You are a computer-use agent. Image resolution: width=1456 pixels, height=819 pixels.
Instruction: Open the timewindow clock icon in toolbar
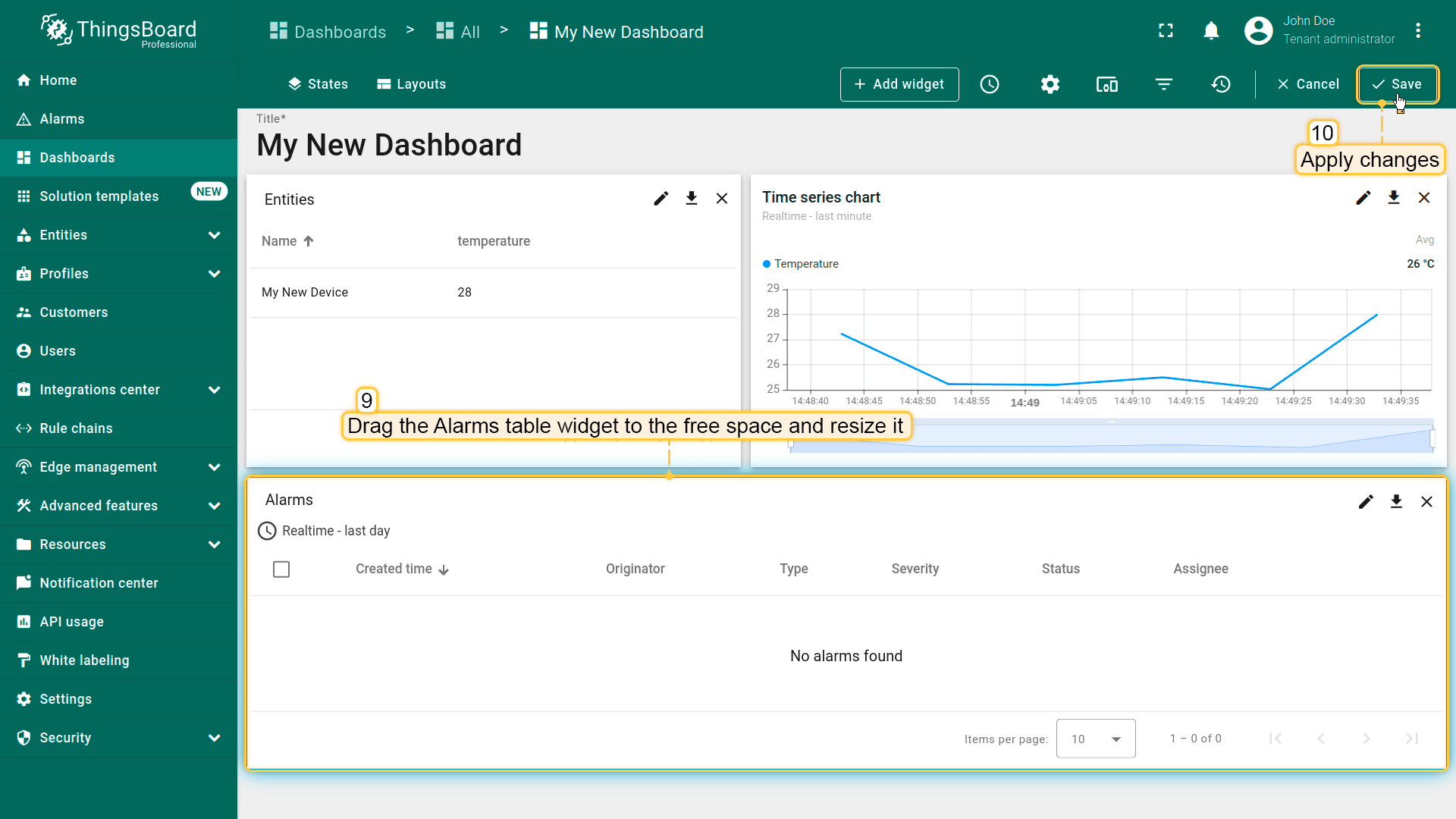click(x=990, y=84)
